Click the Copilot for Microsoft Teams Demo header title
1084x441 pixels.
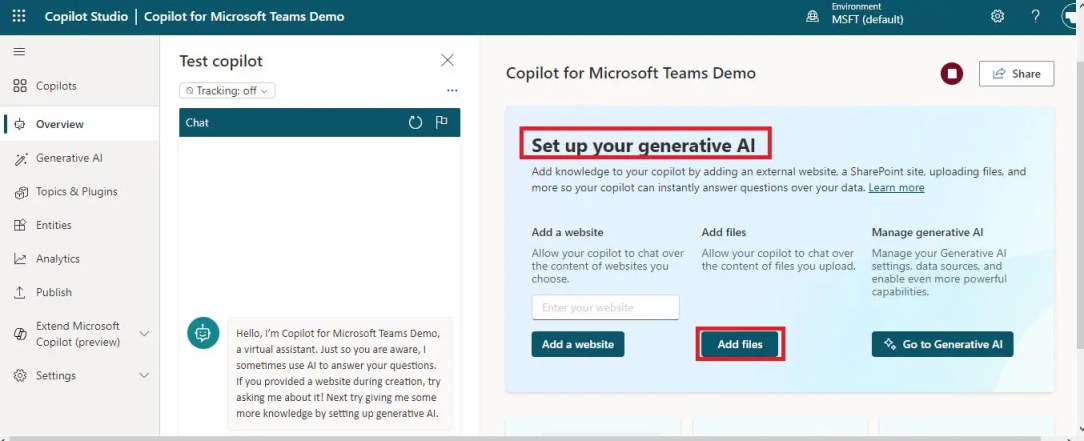pos(244,16)
